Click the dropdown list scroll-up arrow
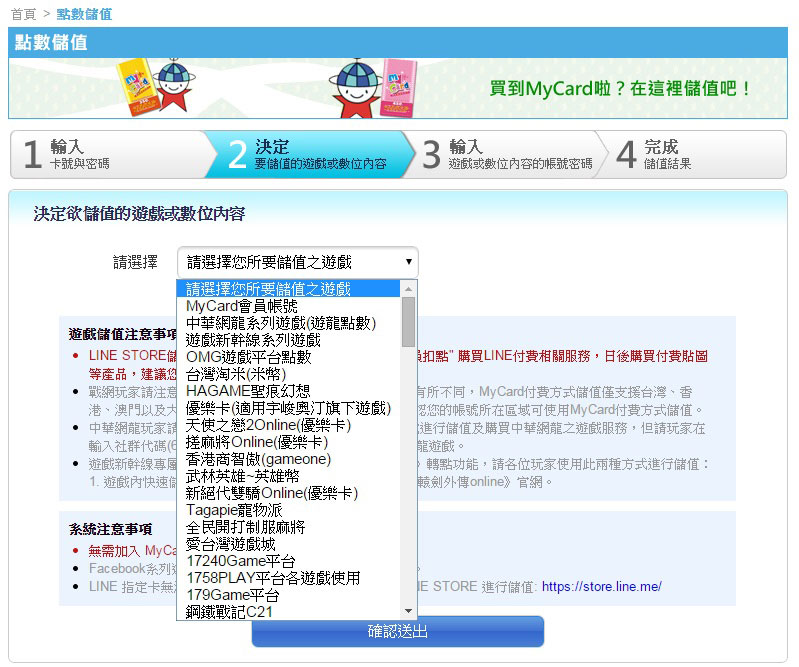Viewport: 799px width, 667px height. tap(408, 289)
